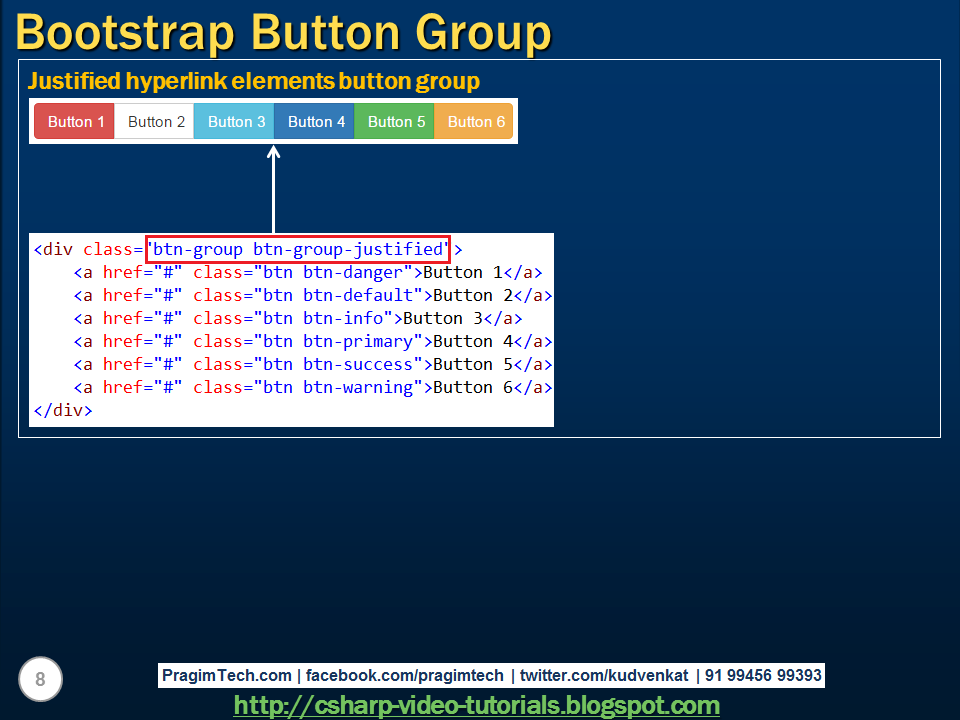
Task: Click Button 2 with the white background
Action: [154, 121]
